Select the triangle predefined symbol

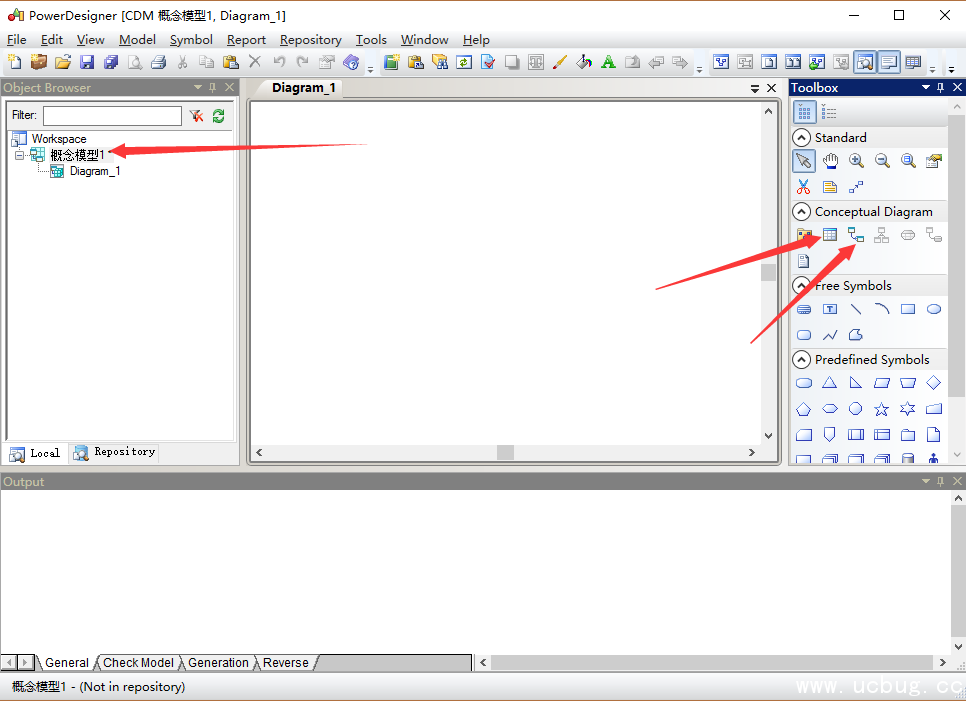click(x=830, y=383)
